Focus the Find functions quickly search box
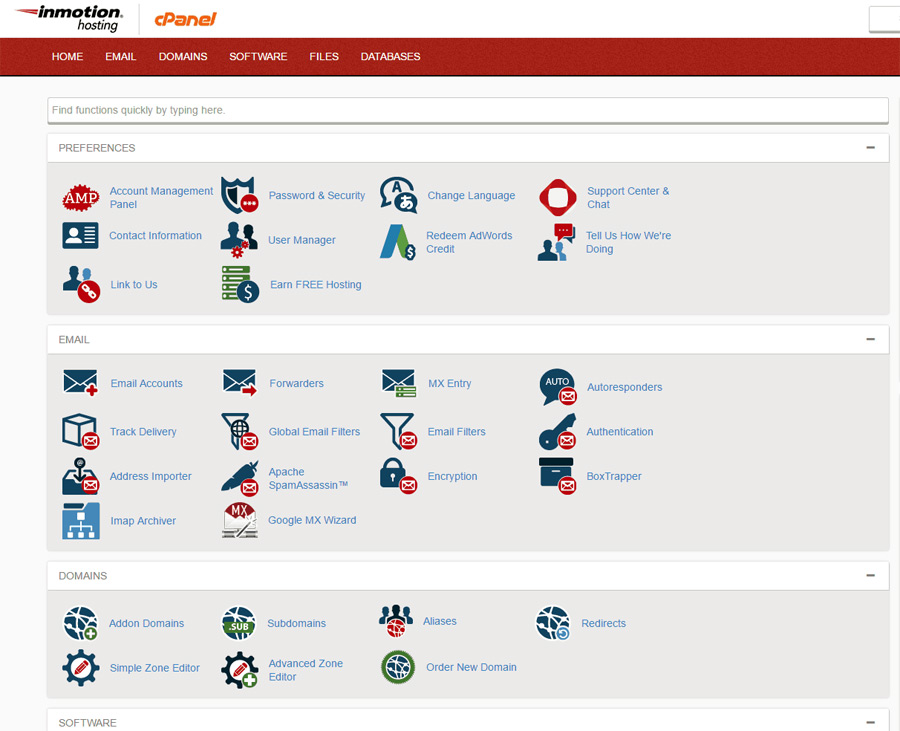This screenshot has width=900, height=731. [x=467, y=110]
